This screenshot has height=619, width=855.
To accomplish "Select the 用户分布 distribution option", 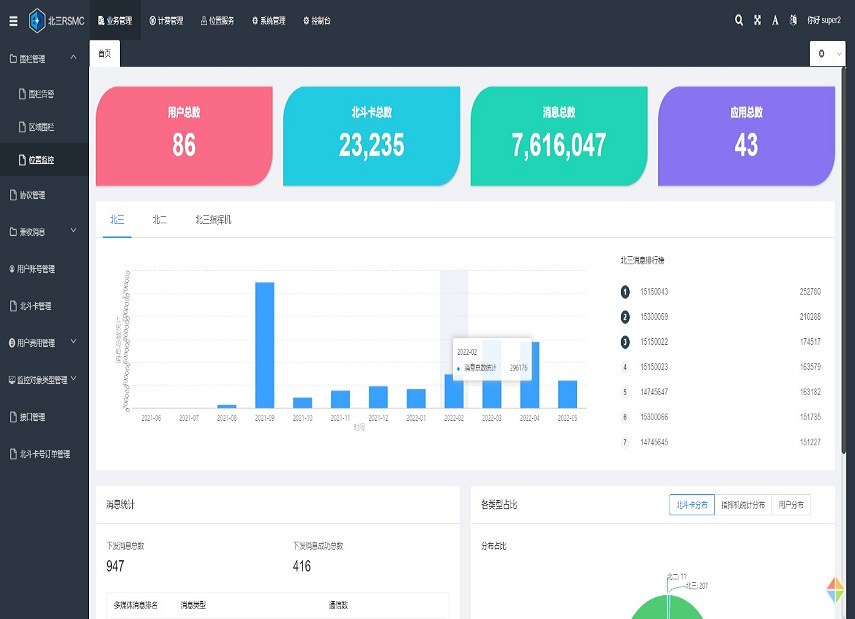I will [790, 505].
